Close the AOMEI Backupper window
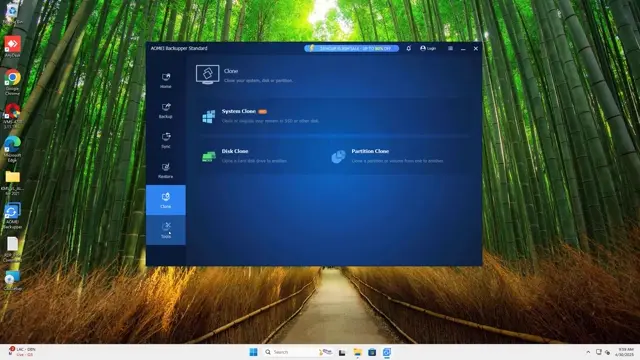This screenshot has height=360, width=640. coord(476,49)
